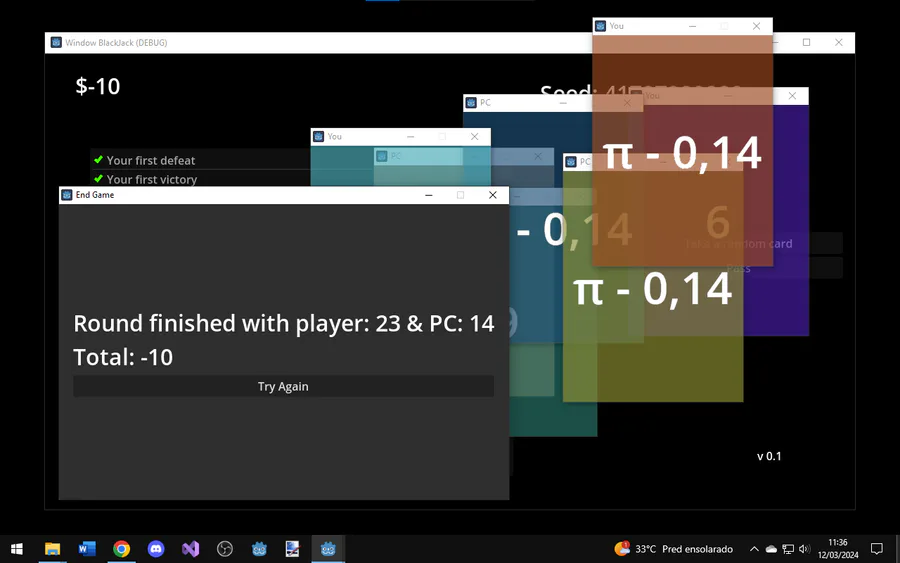Open Microsoft Word from the taskbar
Screen dimensions: 900x563
pyautogui.click(x=87, y=549)
